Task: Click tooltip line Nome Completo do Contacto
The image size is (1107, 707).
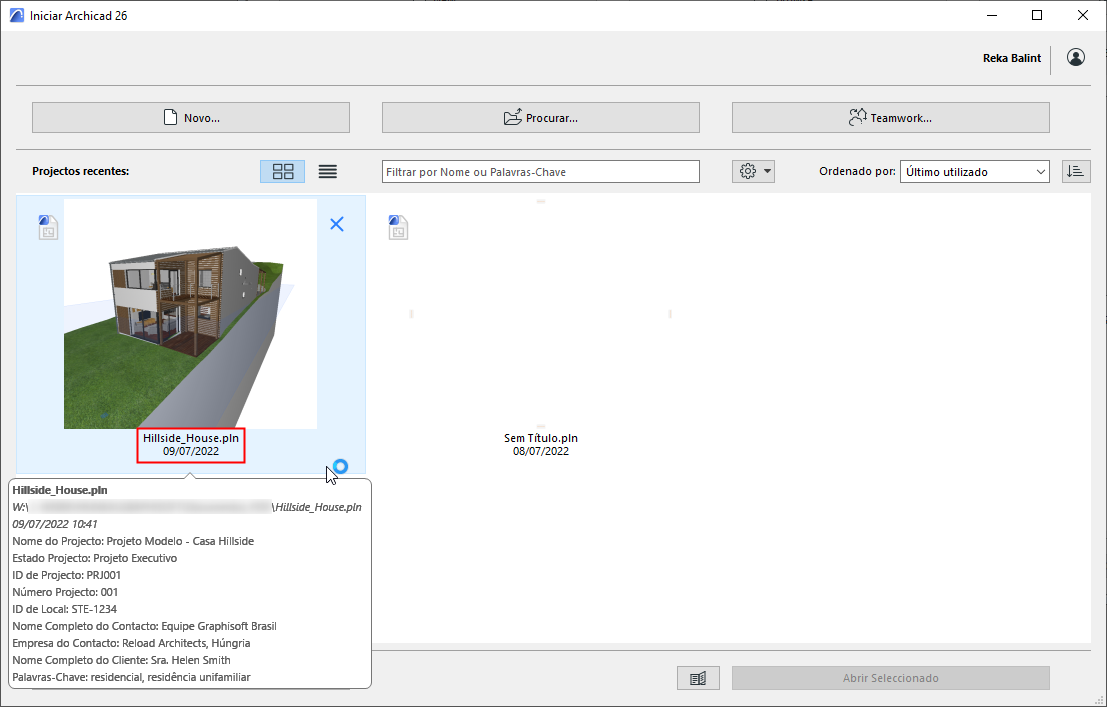Action: [x=145, y=626]
